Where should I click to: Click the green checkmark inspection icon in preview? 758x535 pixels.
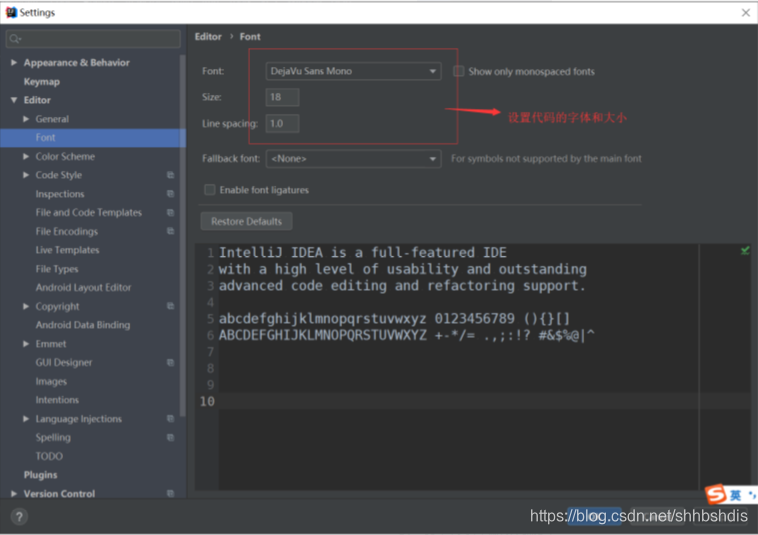pos(745,250)
